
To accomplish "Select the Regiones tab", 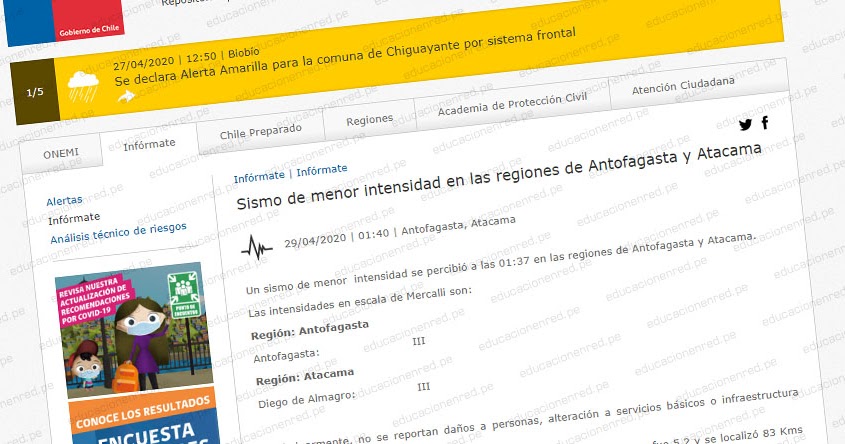I will pos(370,120).
